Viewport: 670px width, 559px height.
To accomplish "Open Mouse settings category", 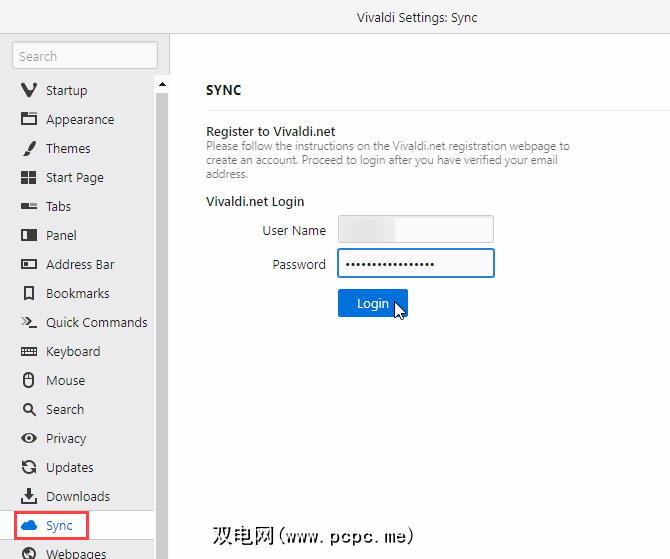I will pyautogui.click(x=77, y=380).
